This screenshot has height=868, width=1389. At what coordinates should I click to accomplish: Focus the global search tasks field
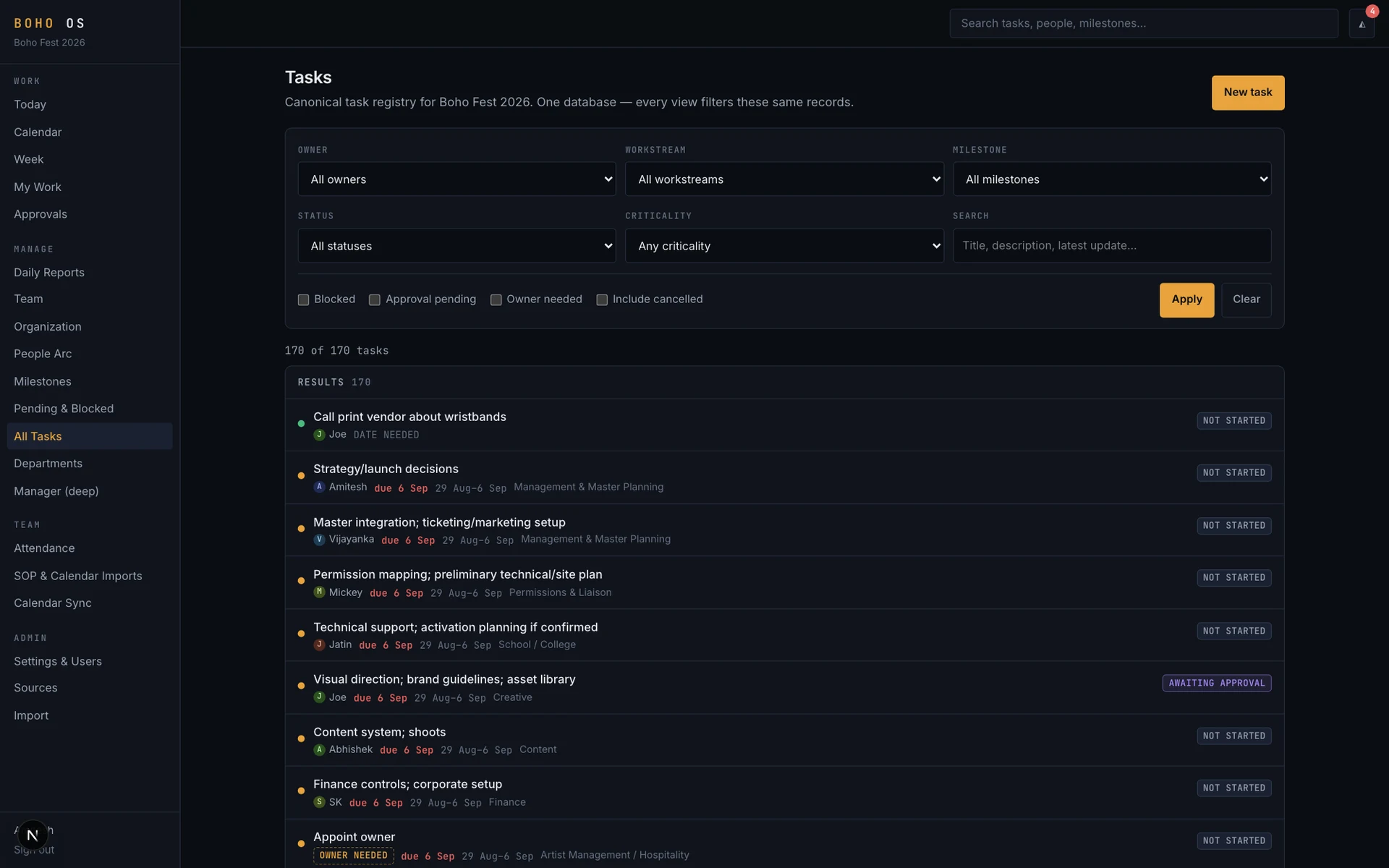click(x=1144, y=23)
